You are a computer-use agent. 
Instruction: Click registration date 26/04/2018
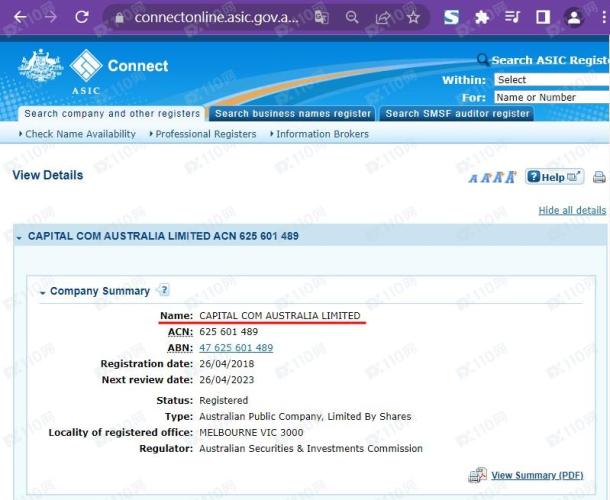pos(226,364)
